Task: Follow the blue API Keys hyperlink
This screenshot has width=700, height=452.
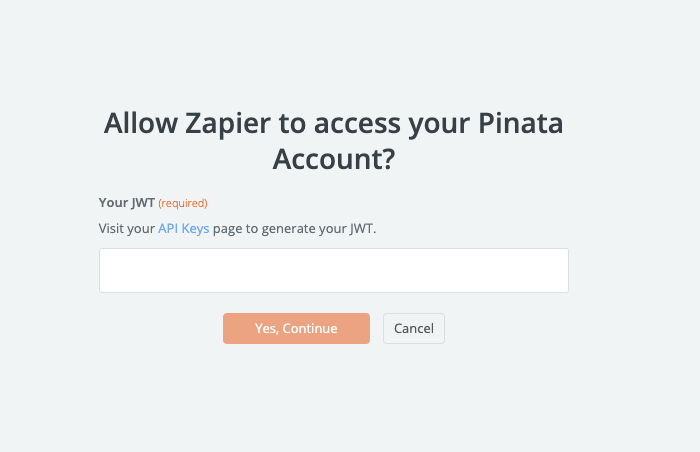Action: [x=184, y=228]
